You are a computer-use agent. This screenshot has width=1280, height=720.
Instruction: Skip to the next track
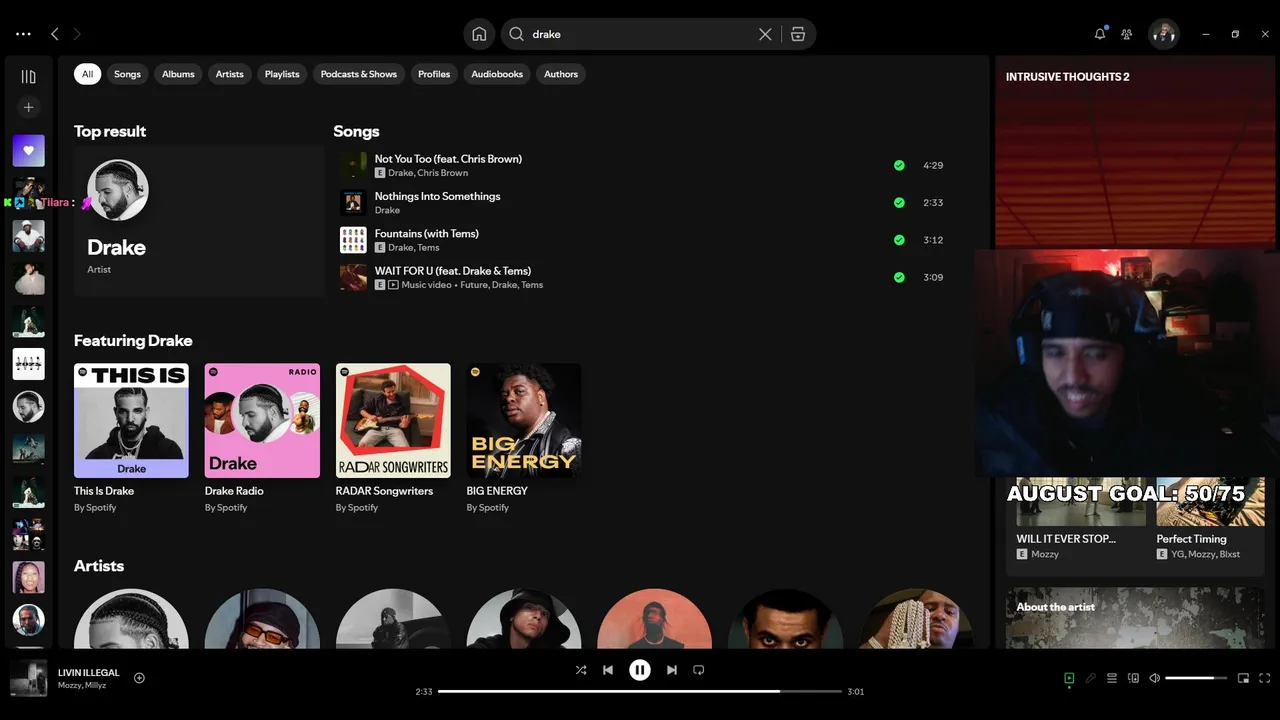(x=672, y=670)
